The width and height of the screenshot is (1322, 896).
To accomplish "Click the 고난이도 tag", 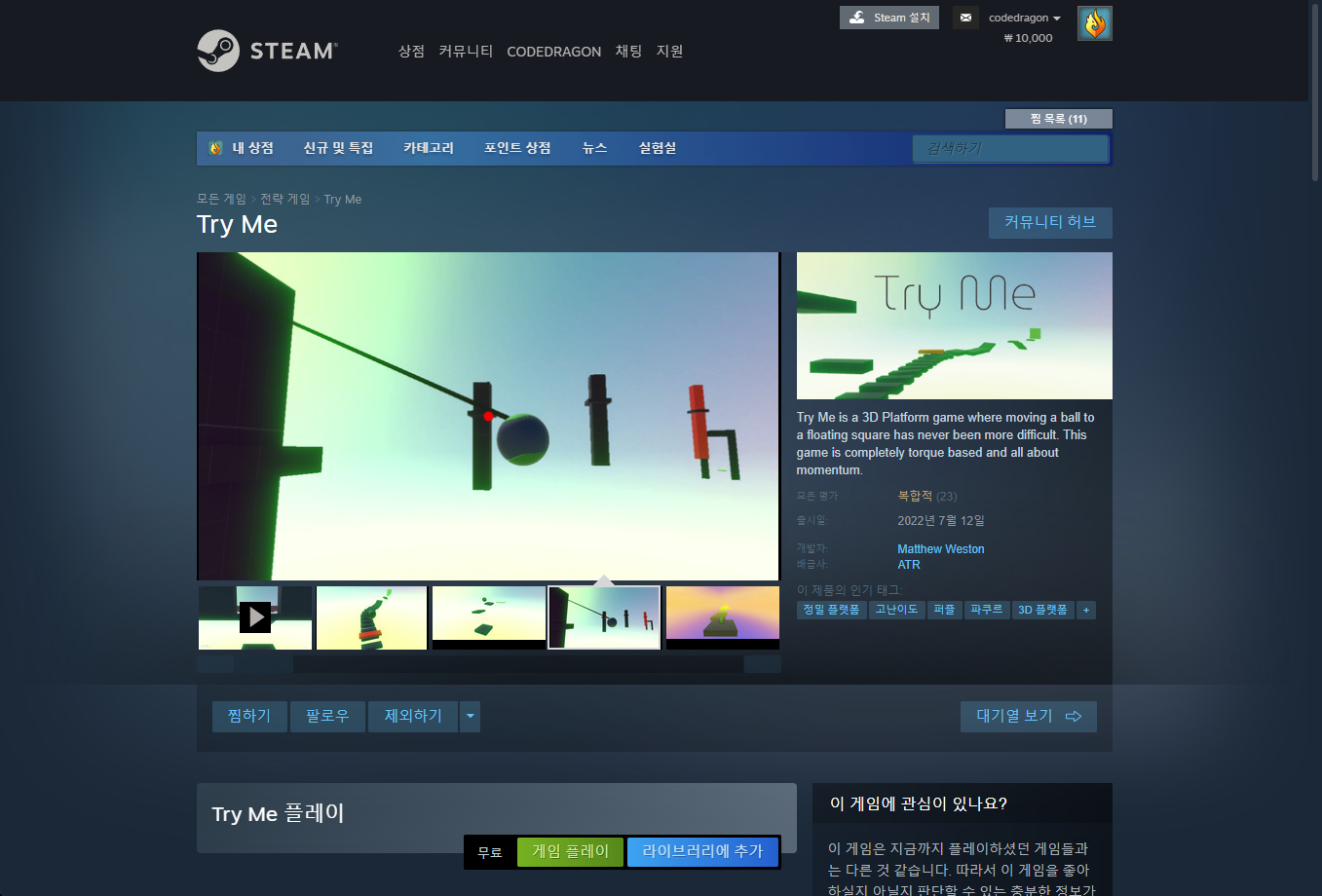I will [x=896, y=610].
